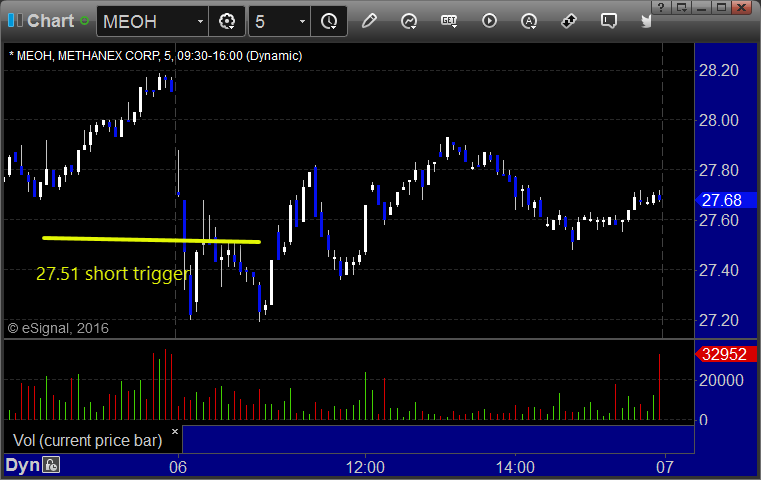Expand the interval dropdown arrow
The height and width of the screenshot is (480, 761).
point(302,21)
